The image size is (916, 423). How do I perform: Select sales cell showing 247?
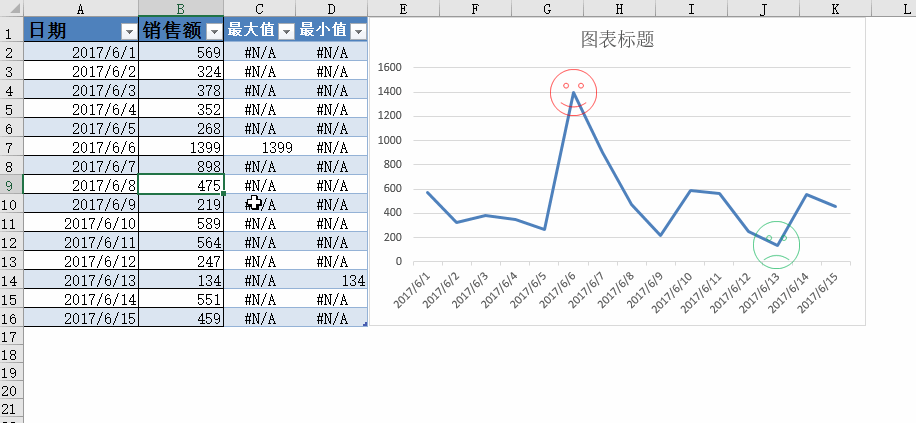(x=181, y=261)
